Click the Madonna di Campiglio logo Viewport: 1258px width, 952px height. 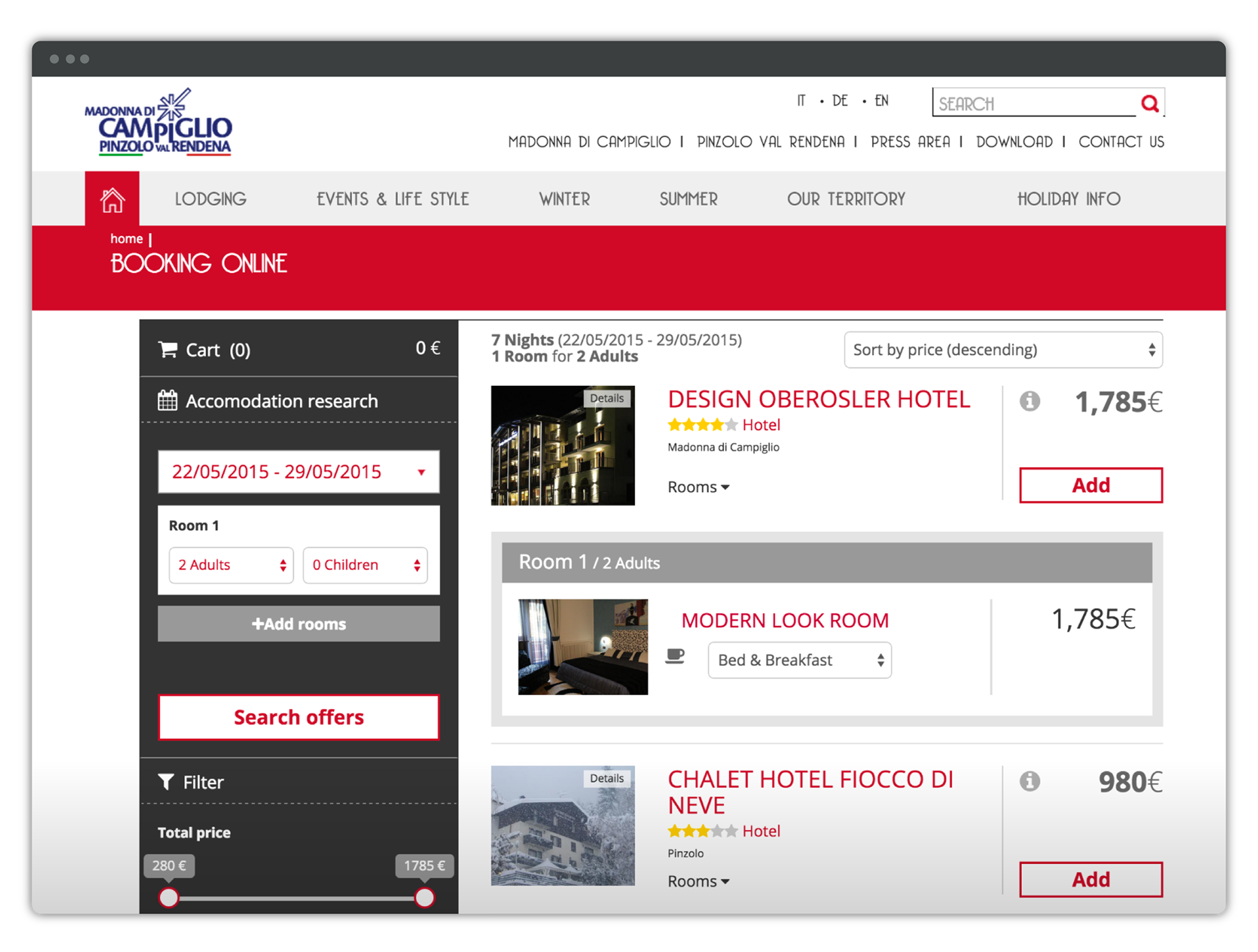(x=159, y=123)
